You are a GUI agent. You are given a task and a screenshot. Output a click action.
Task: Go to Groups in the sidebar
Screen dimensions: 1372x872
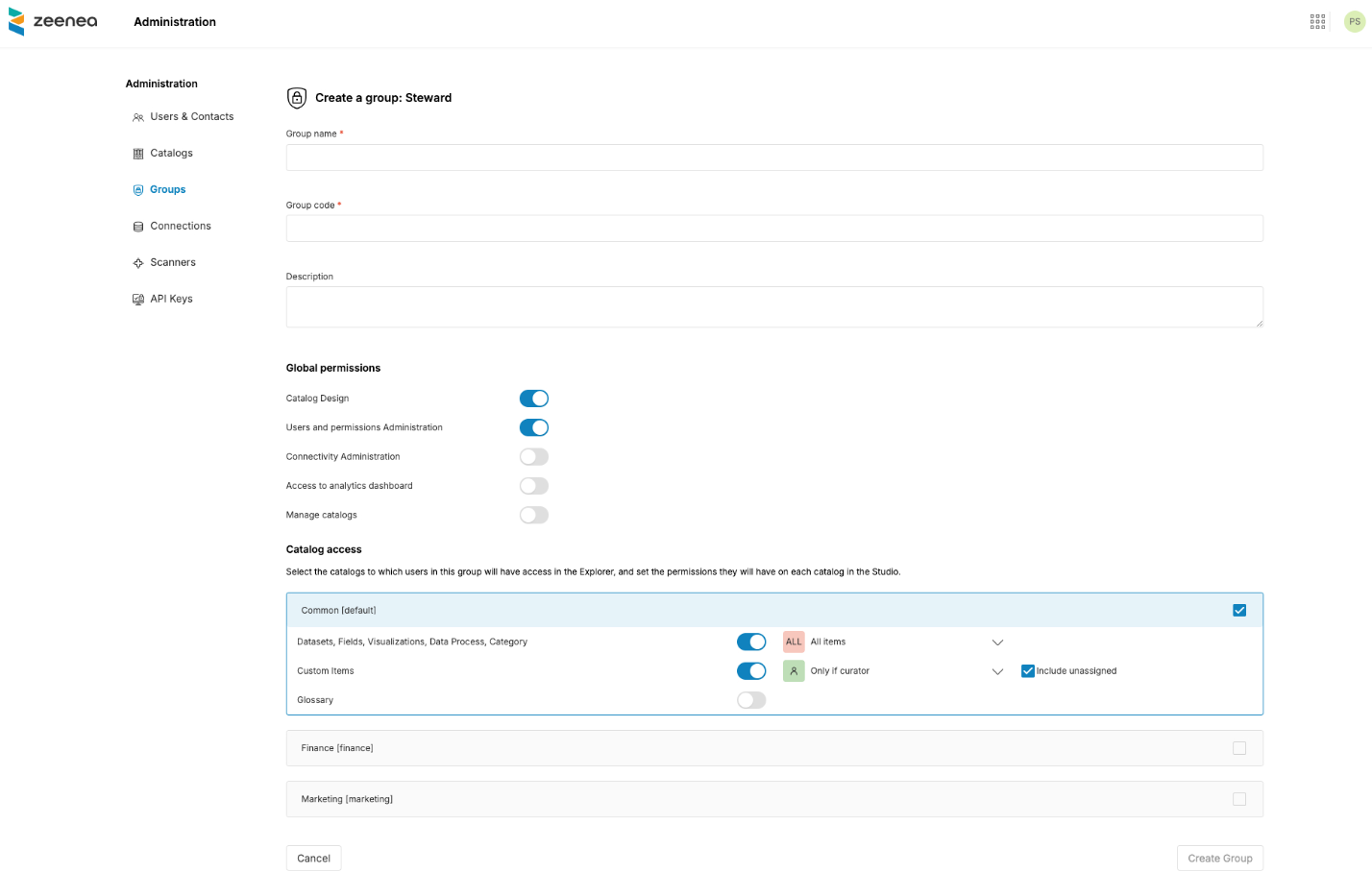pos(167,190)
